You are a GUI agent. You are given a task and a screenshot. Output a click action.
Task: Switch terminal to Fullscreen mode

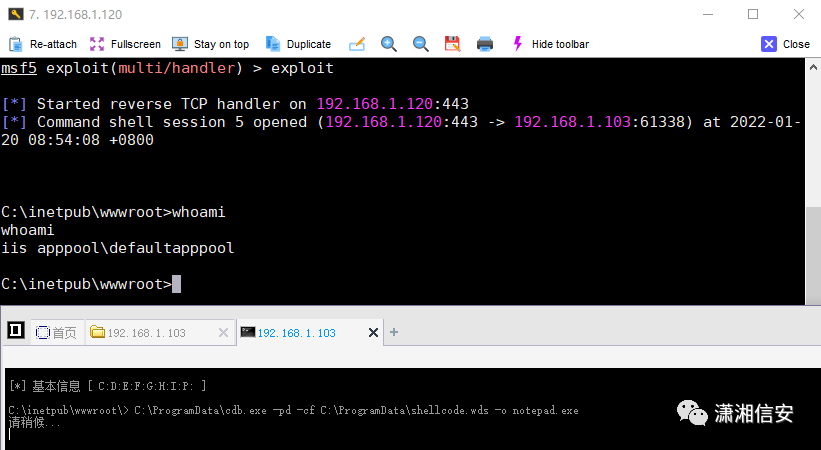(x=125, y=44)
